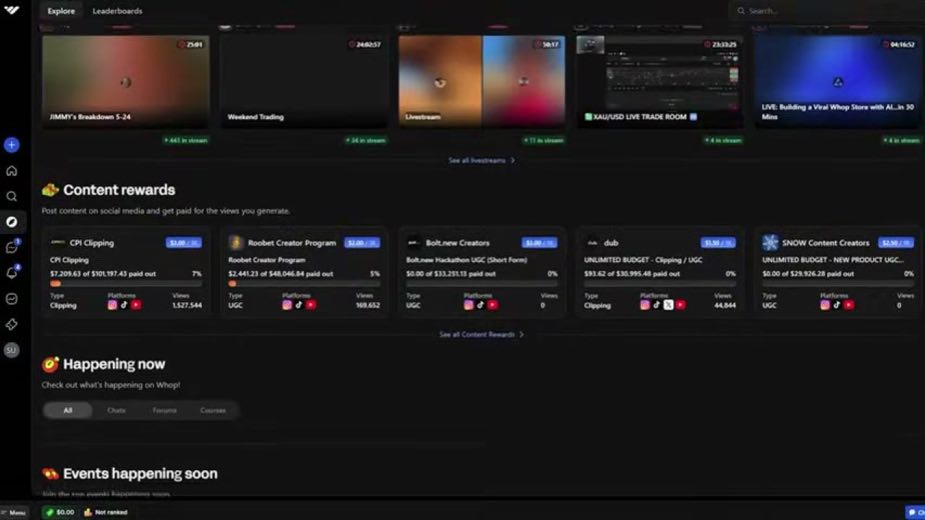Image resolution: width=925 pixels, height=520 pixels.
Task: Click the dub card reward rate badge
Action: [718, 243]
